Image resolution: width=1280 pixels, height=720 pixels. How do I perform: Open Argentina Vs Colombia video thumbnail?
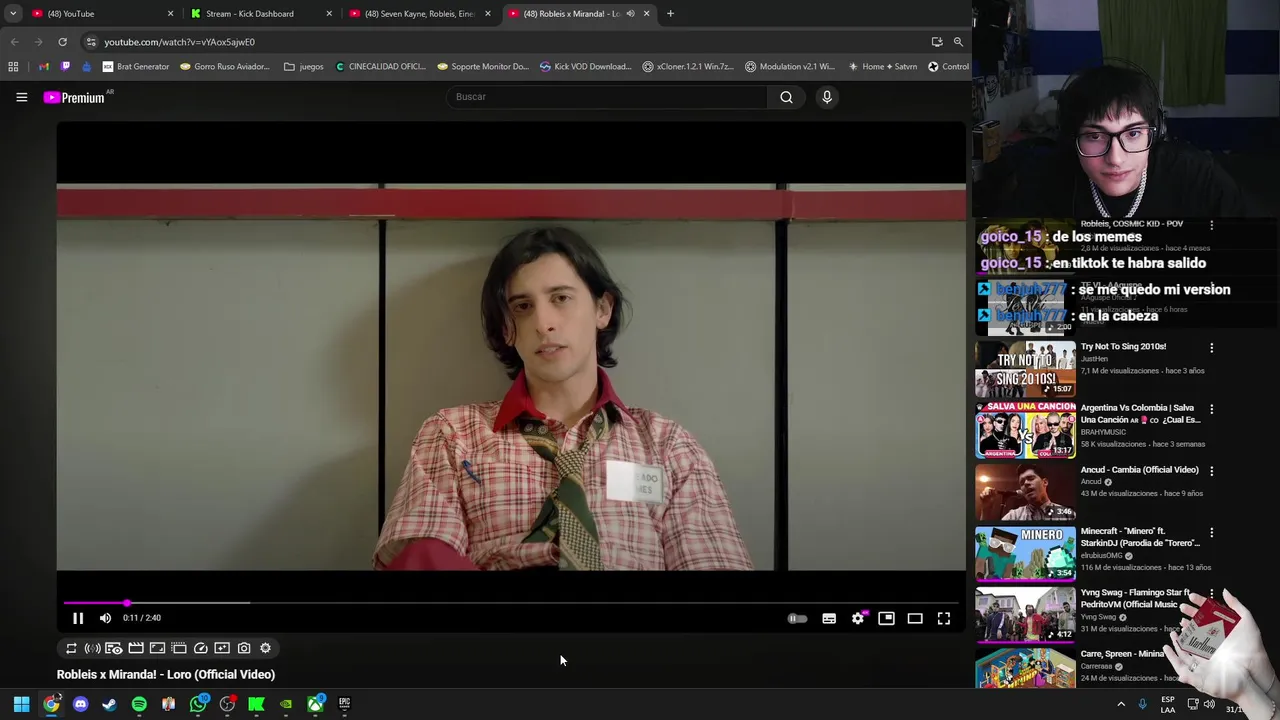coord(1025,430)
